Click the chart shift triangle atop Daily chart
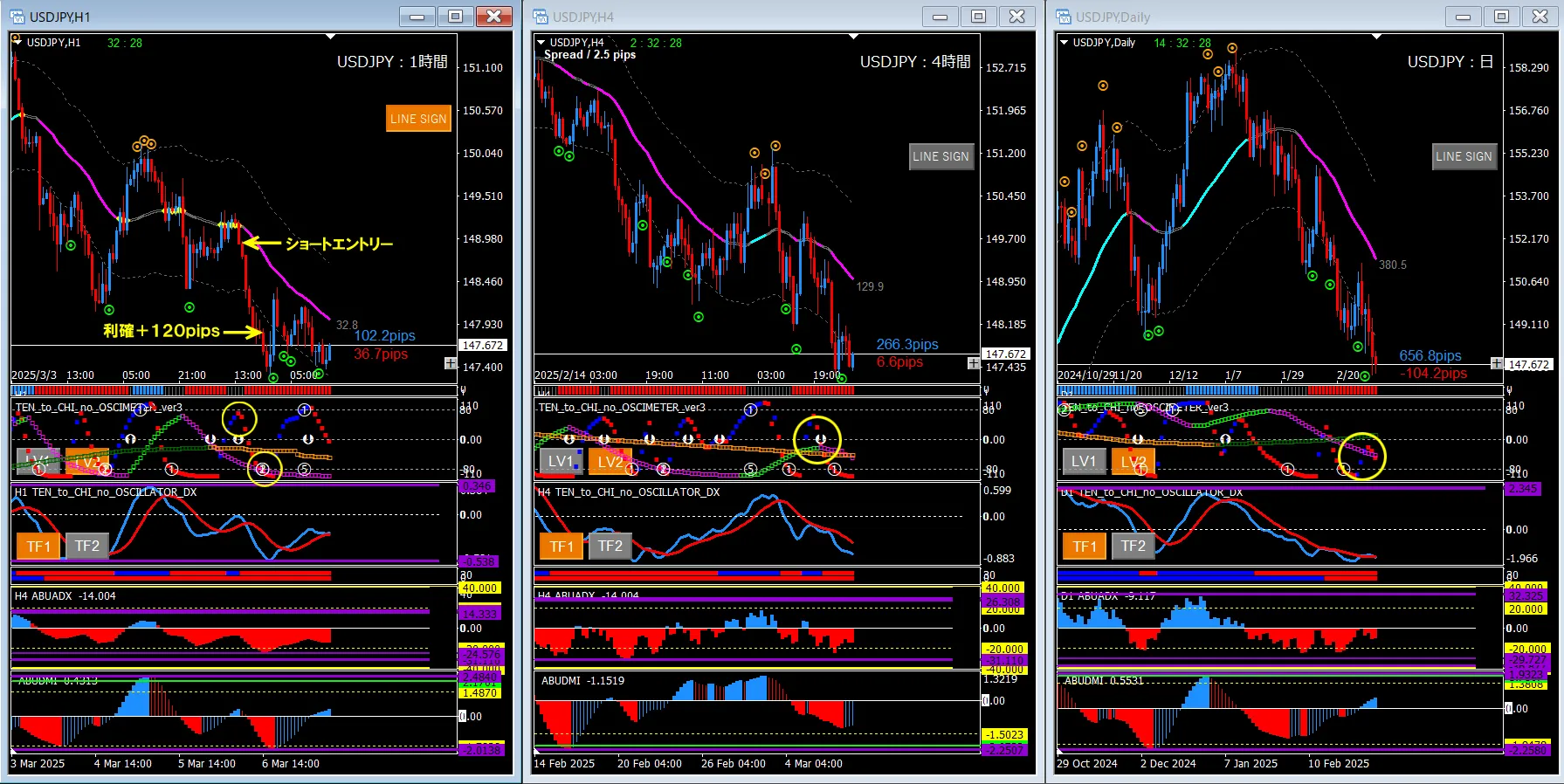Image resolution: width=1564 pixels, height=784 pixels. pos(1376,37)
